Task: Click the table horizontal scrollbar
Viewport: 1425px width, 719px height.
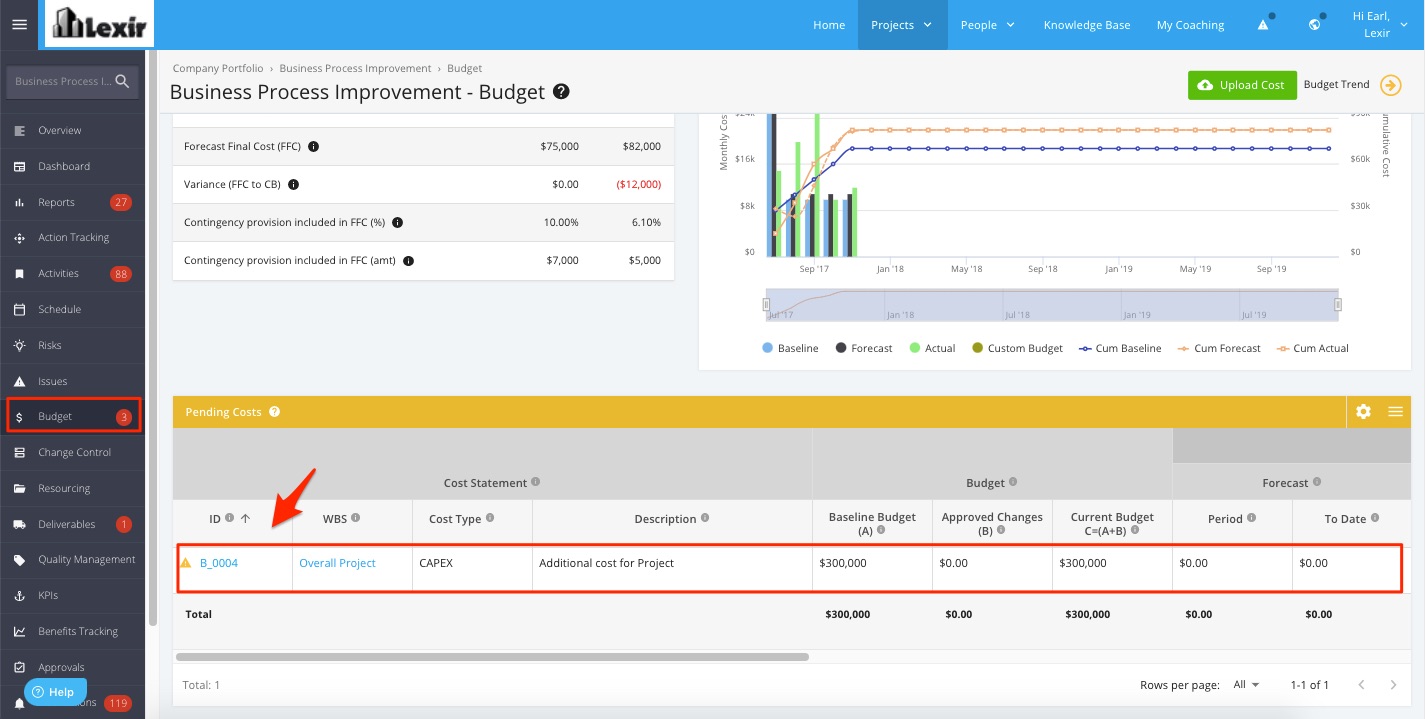Action: point(492,657)
